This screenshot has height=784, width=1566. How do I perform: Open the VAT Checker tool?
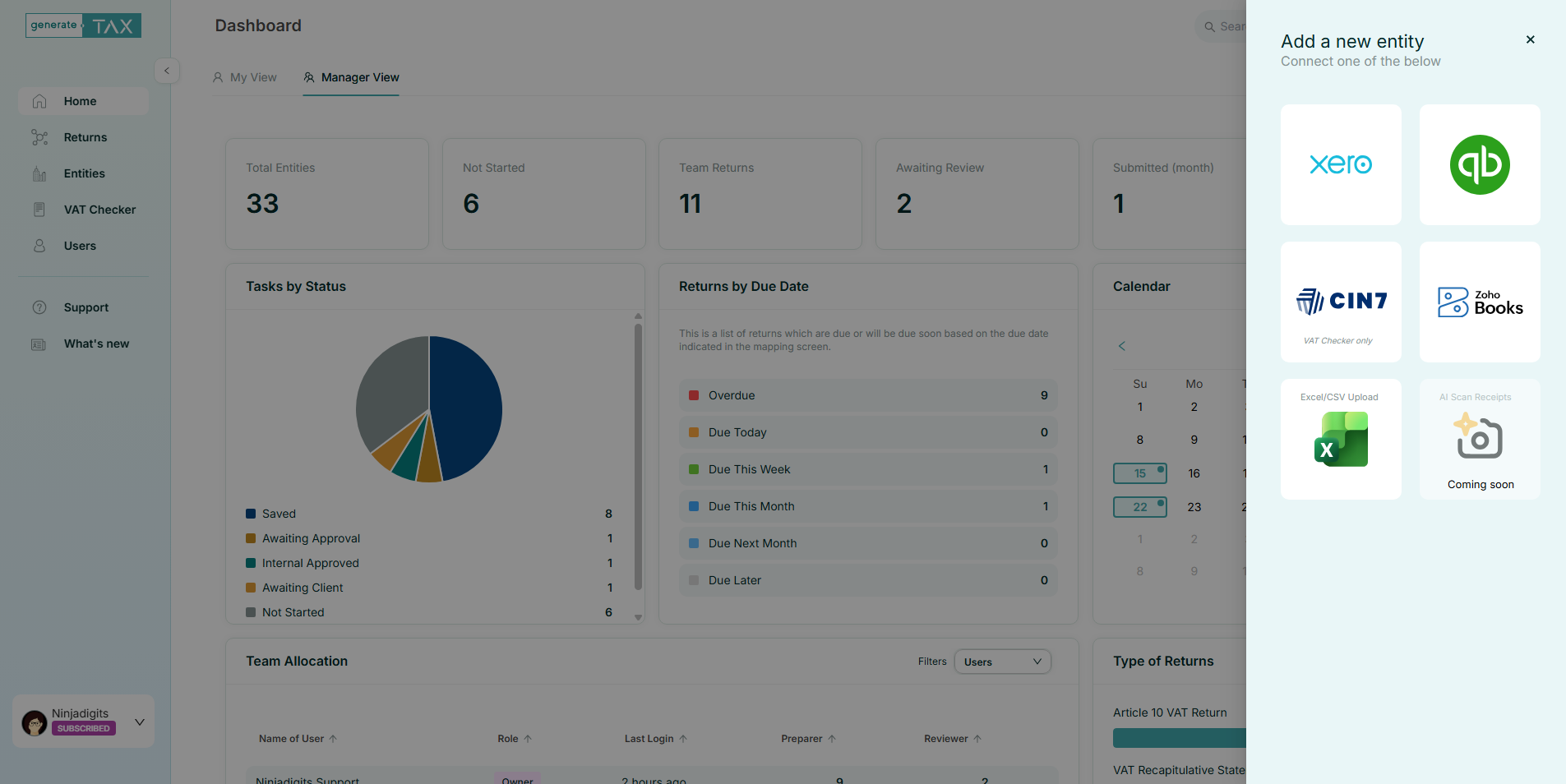(99, 210)
